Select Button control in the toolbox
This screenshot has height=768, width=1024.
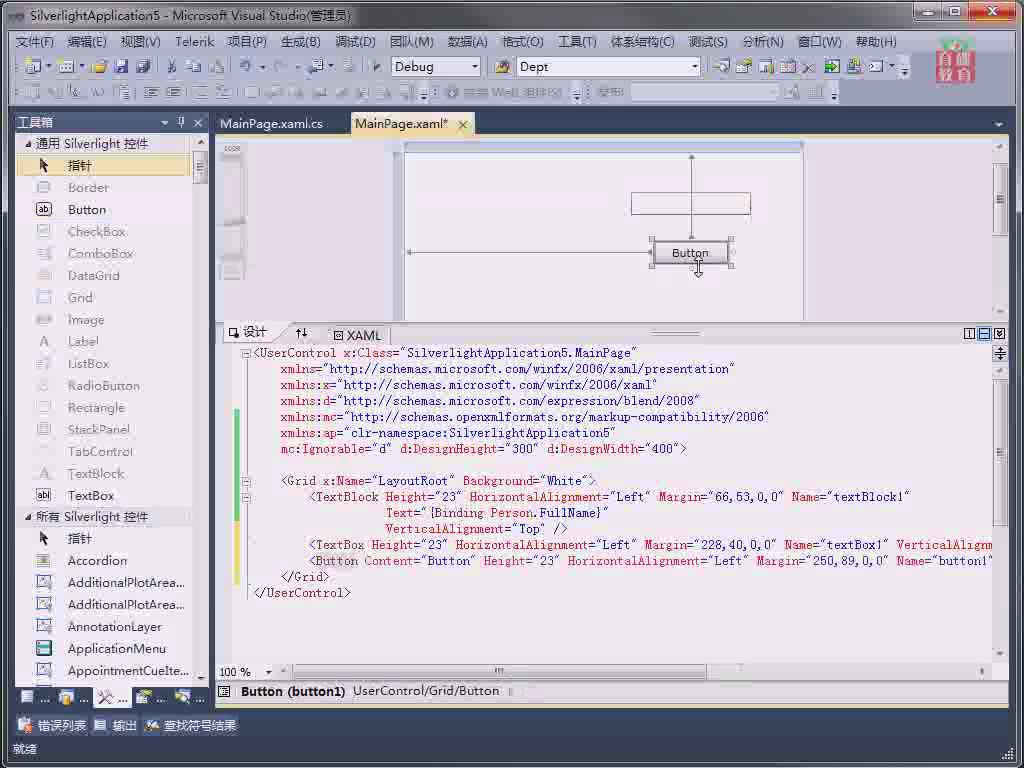click(x=104, y=210)
